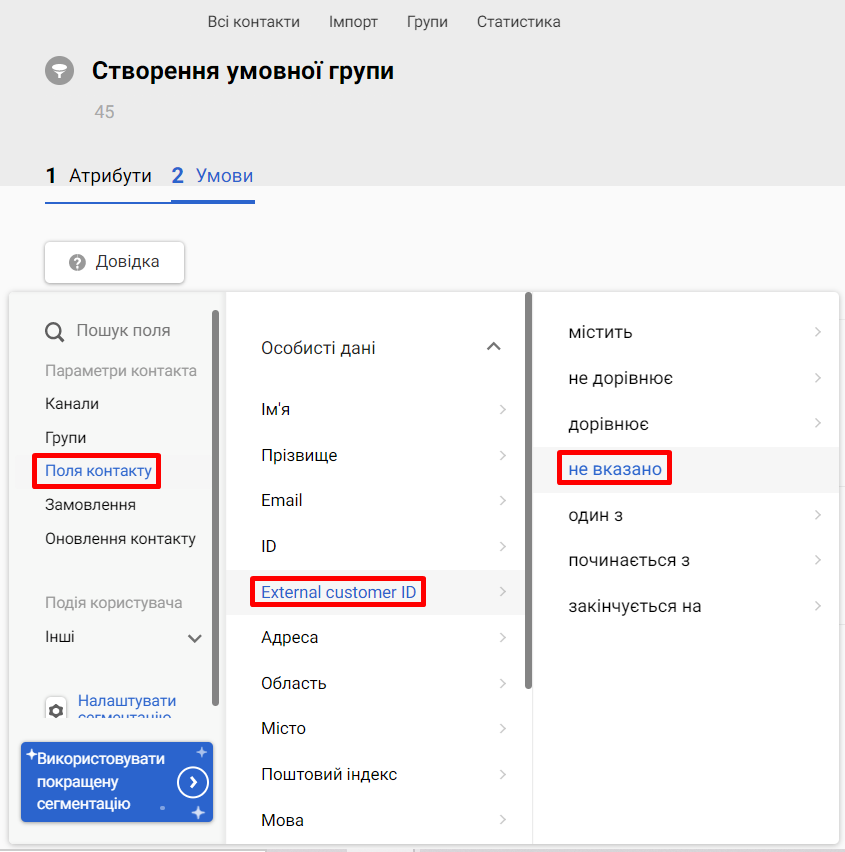Switch to the Імпорт tab
Viewport: 845px width, 852px height.
[352, 21]
